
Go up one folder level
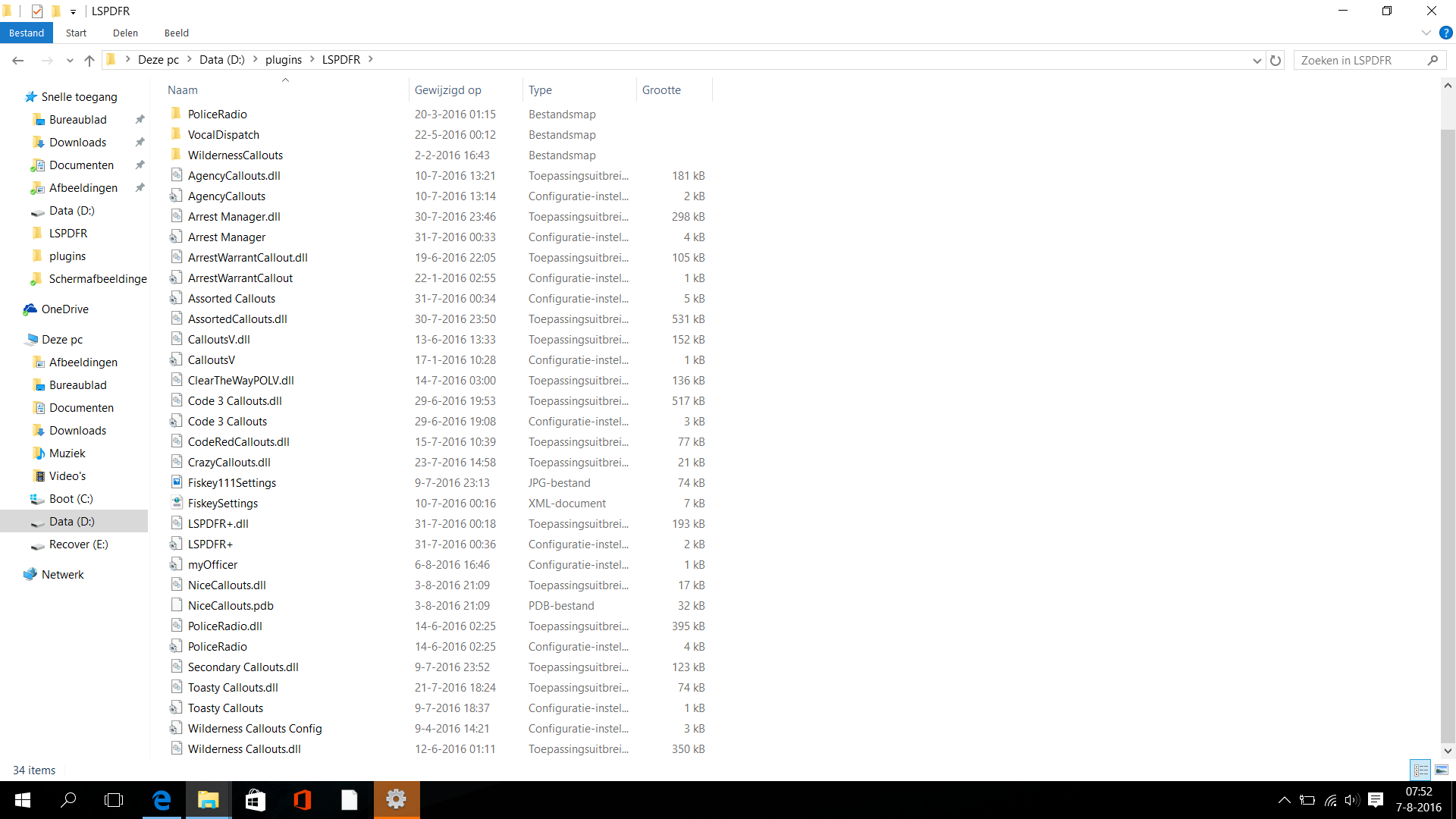click(x=89, y=60)
